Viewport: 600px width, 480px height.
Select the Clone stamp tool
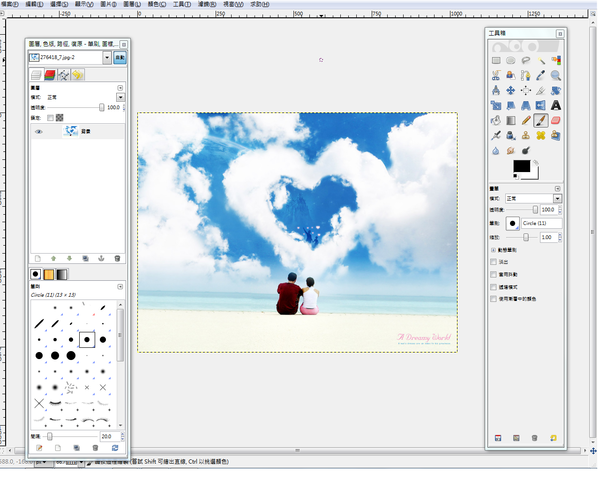pyautogui.click(x=526, y=135)
